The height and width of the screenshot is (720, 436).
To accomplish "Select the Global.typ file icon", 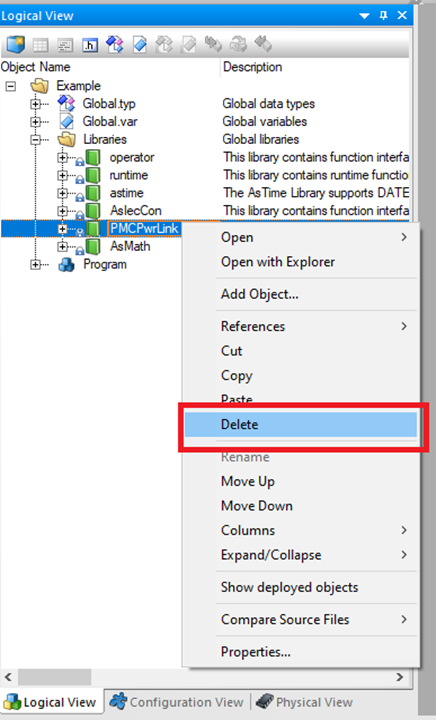I will point(67,103).
